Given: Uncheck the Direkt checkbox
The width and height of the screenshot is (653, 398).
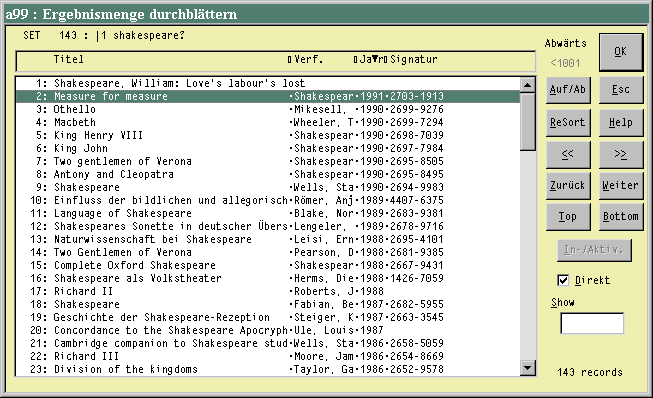Looking at the screenshot, I should point(563,280).
